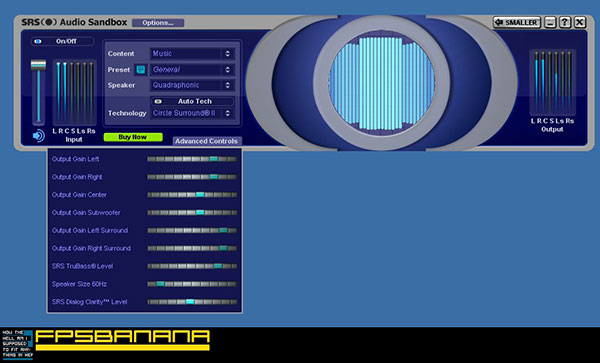Viewport: 600px width, 363px height.
Task: Click the green Buy Now button
Action: tap(133, 137)
